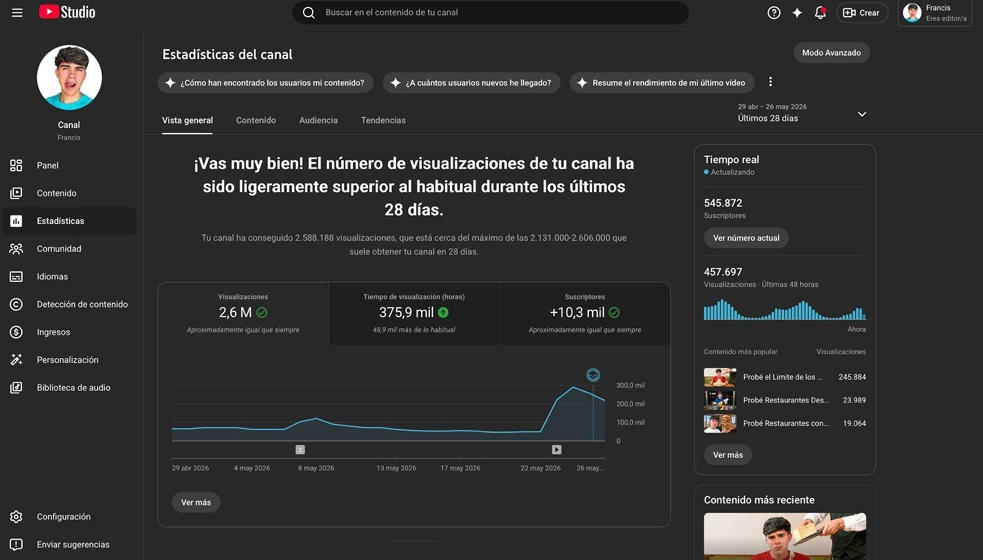The image size is (983, 560).
Task: Click the 245.884 views value
Action: point(852,377)
